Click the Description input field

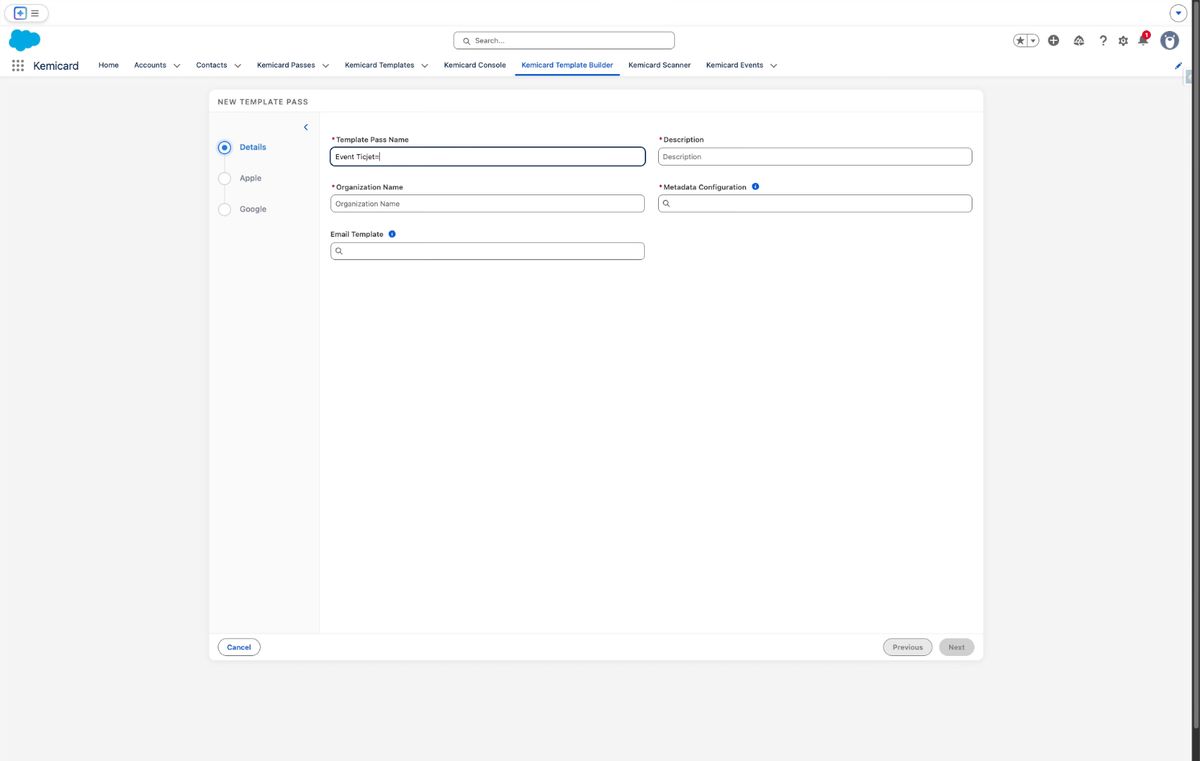pos(815,157)
